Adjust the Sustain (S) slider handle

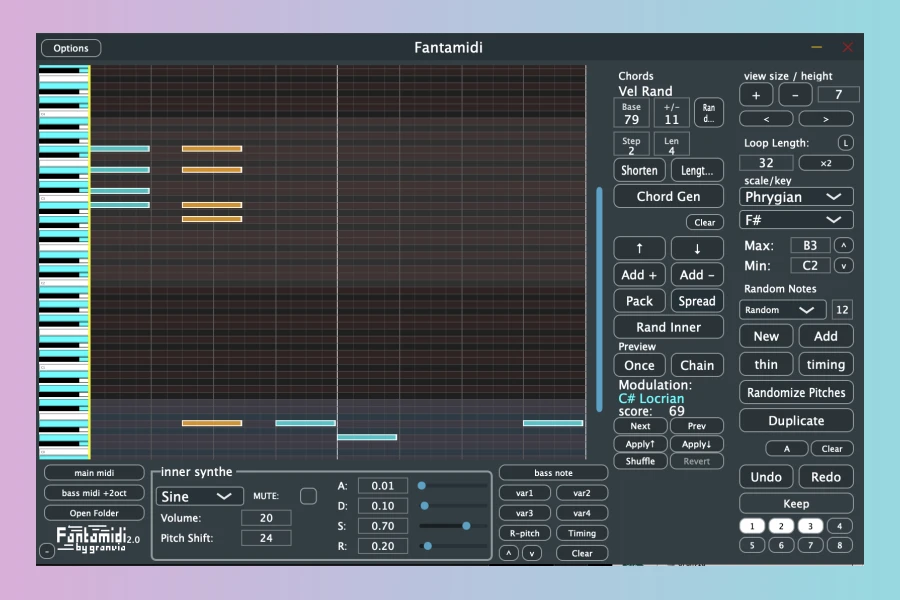pyautogui.click(x=466, y=525)
